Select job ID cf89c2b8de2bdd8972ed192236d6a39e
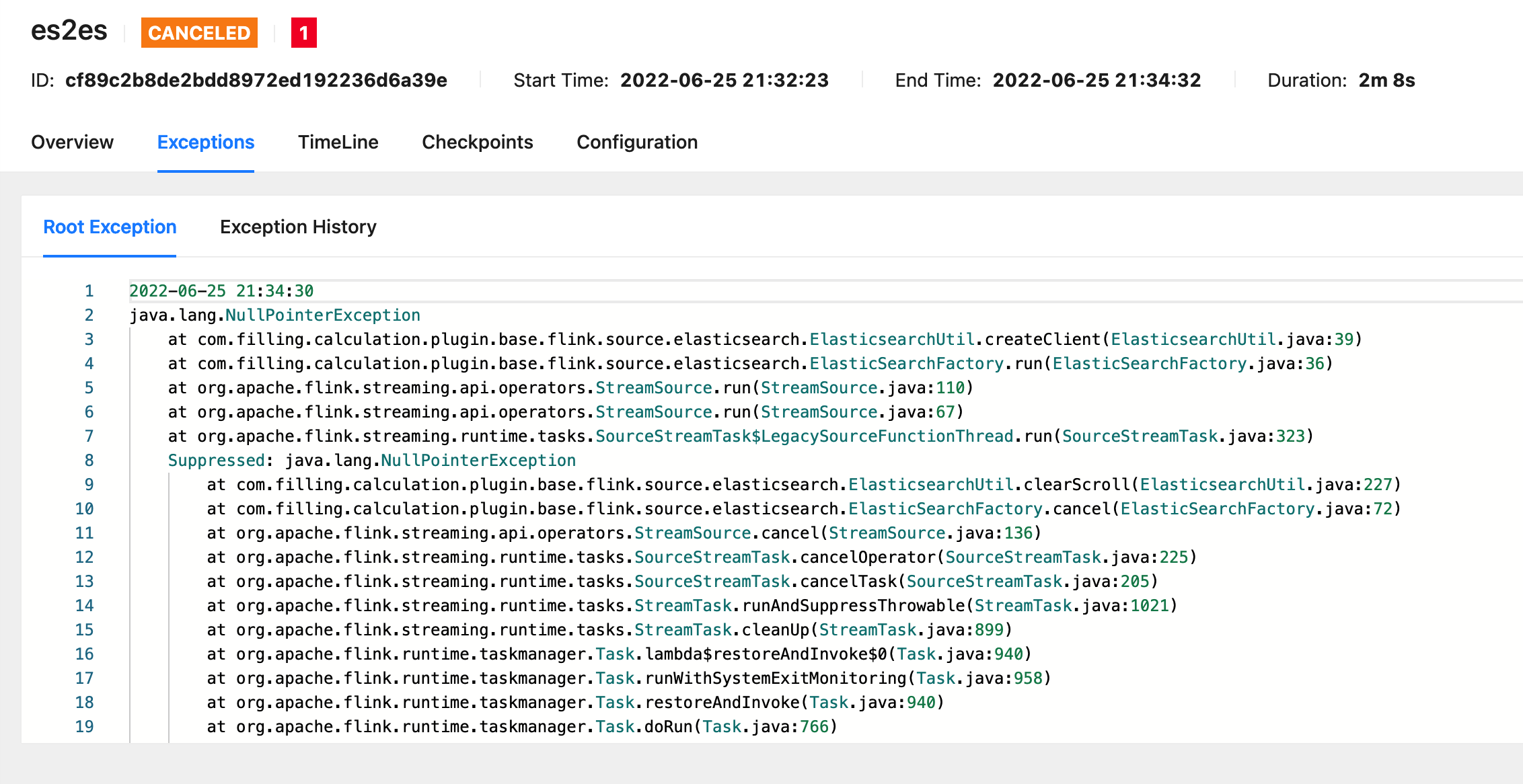Screen dimensions: 1523x784 click(x=256, y=80)
